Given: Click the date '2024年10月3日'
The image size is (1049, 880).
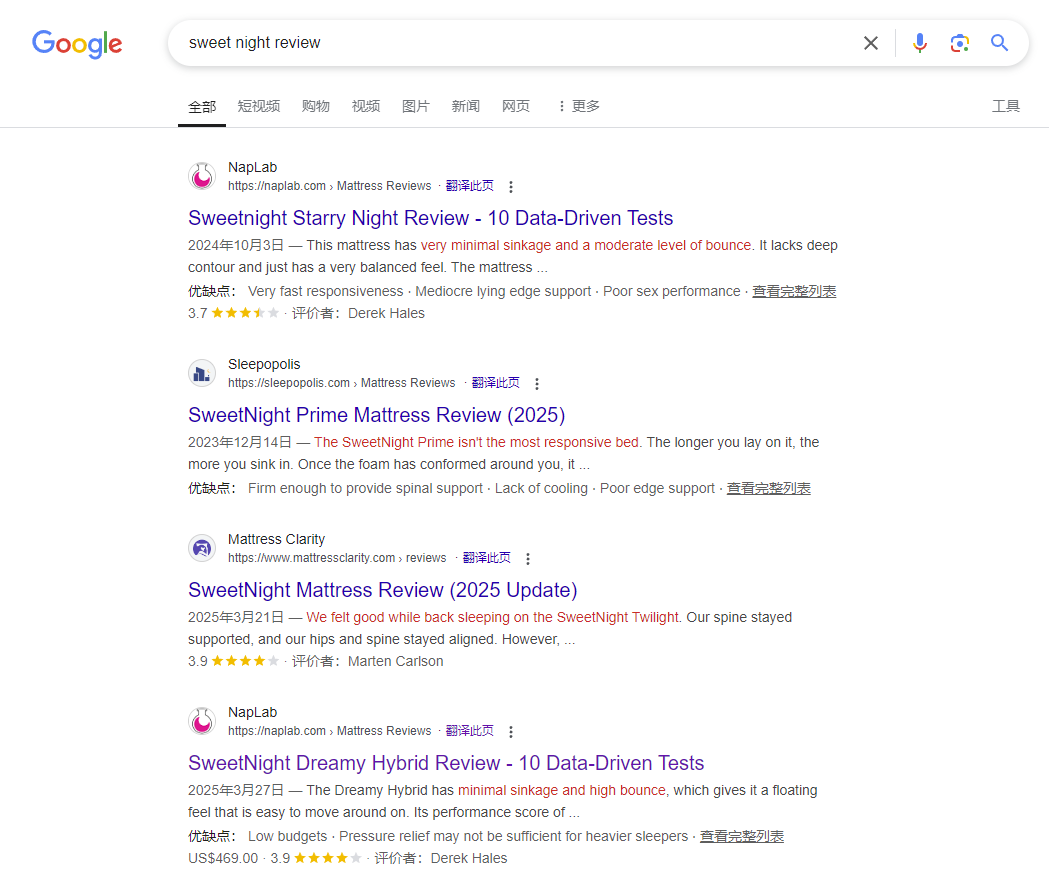Looking at the screenshot, I should (x=236, y=246).
